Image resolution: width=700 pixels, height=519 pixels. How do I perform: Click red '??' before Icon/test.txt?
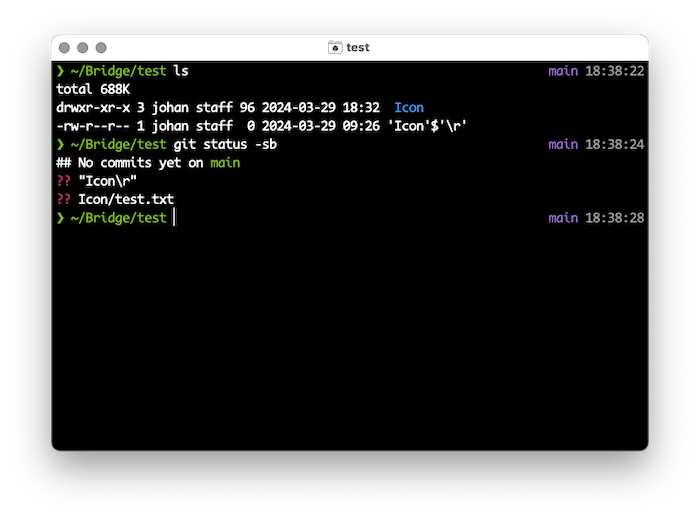tap(63, 199)
